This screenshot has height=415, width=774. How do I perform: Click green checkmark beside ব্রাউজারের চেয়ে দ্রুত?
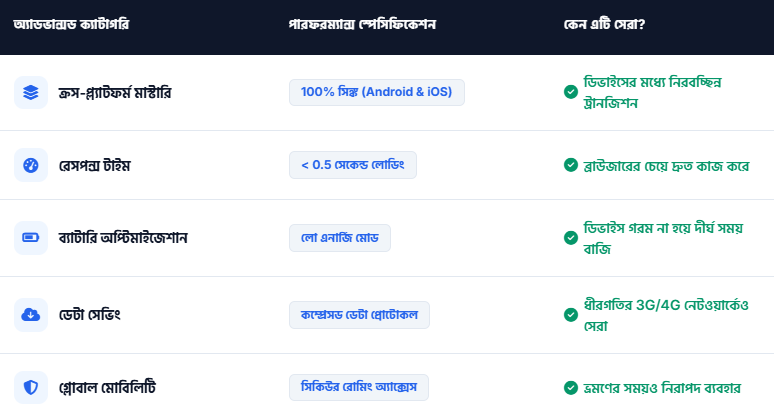click(570, 165)
